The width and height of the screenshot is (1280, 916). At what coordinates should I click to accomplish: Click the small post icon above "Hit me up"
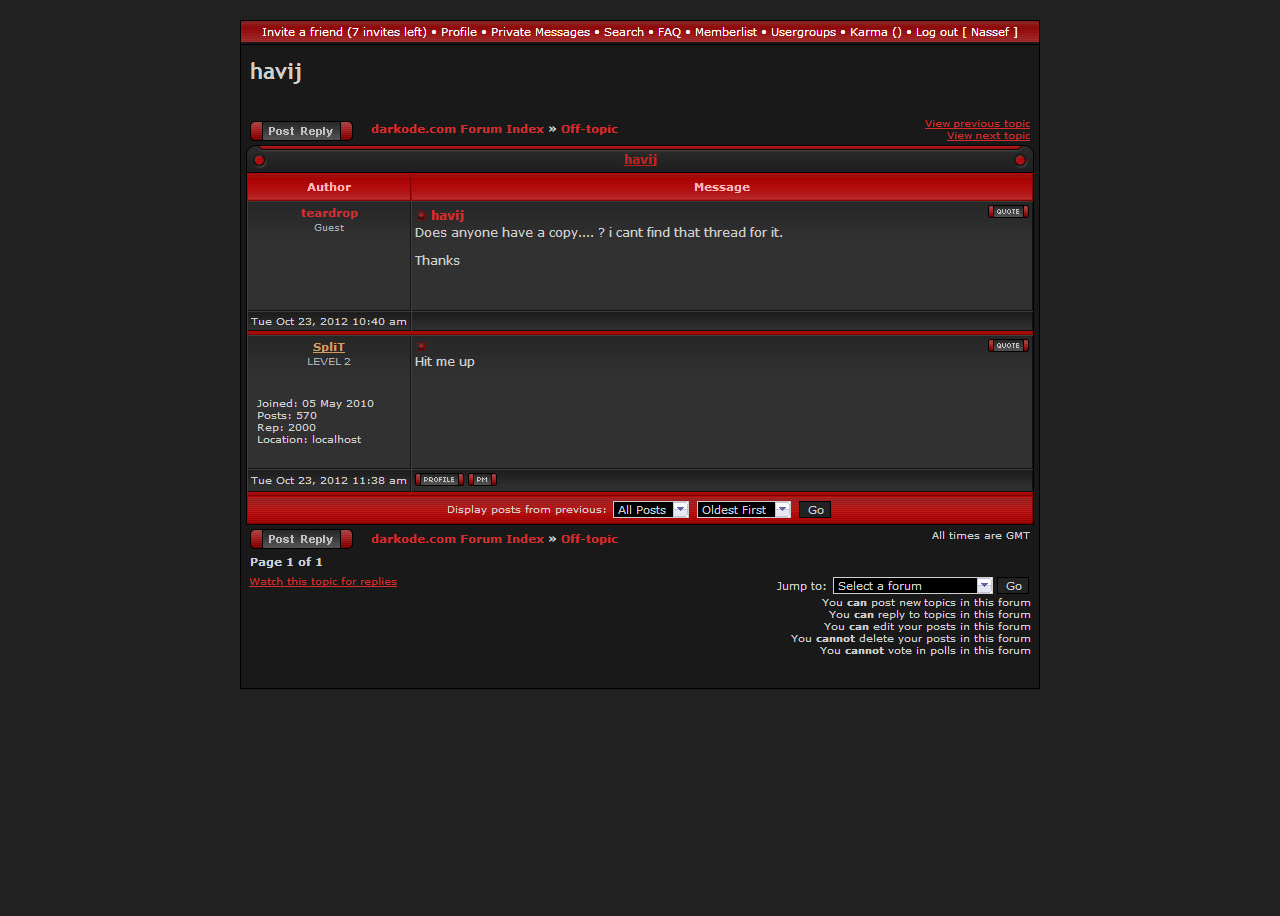421,346
